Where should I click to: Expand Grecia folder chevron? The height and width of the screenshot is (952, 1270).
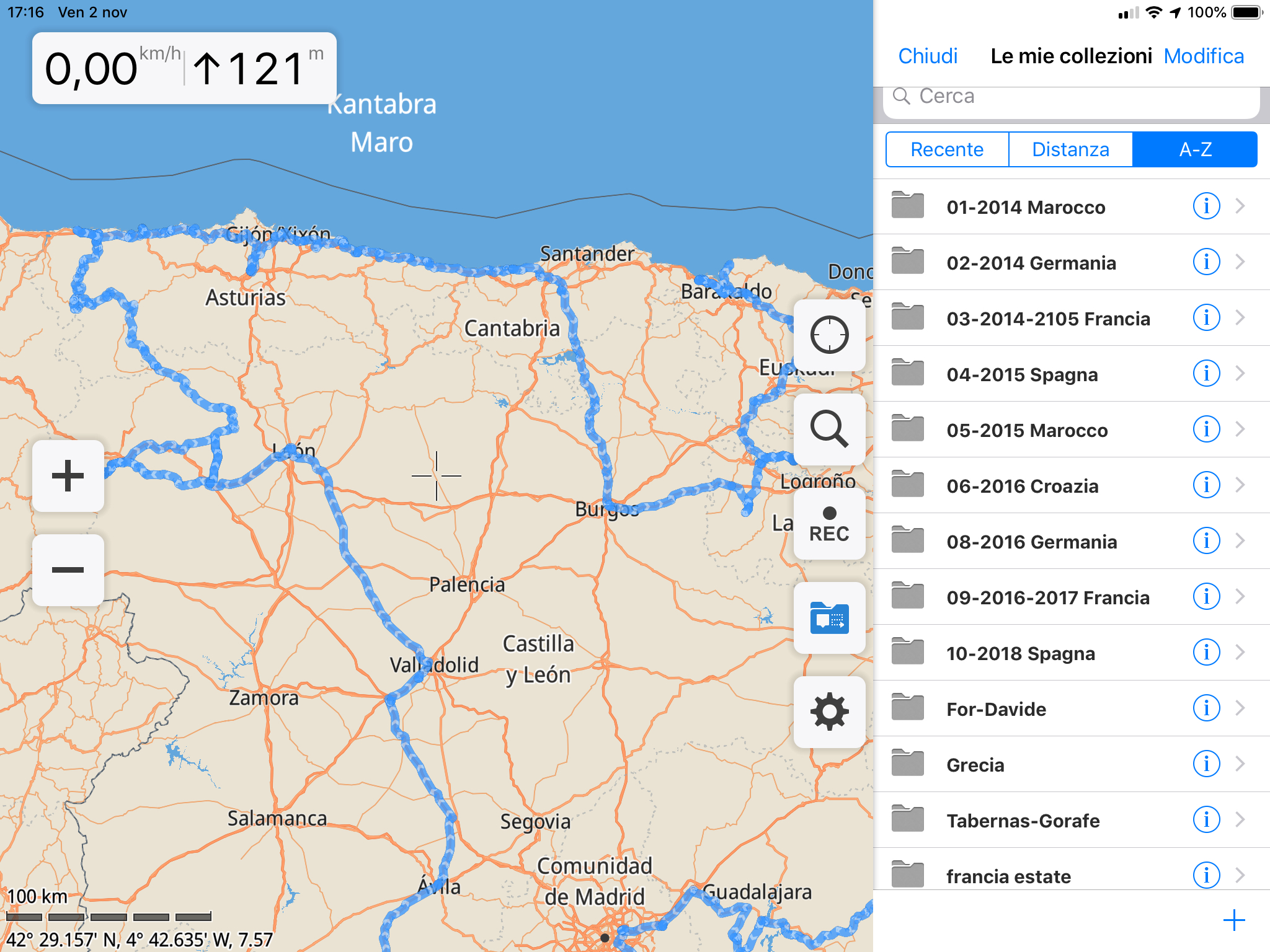[1240, 764]
